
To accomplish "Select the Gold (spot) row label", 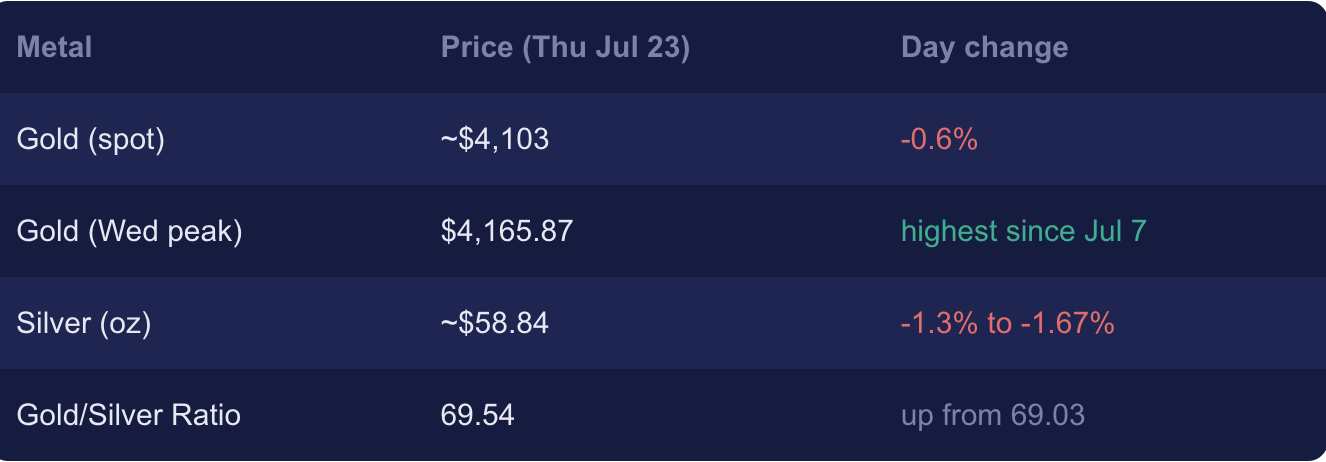I will (90, 139).
